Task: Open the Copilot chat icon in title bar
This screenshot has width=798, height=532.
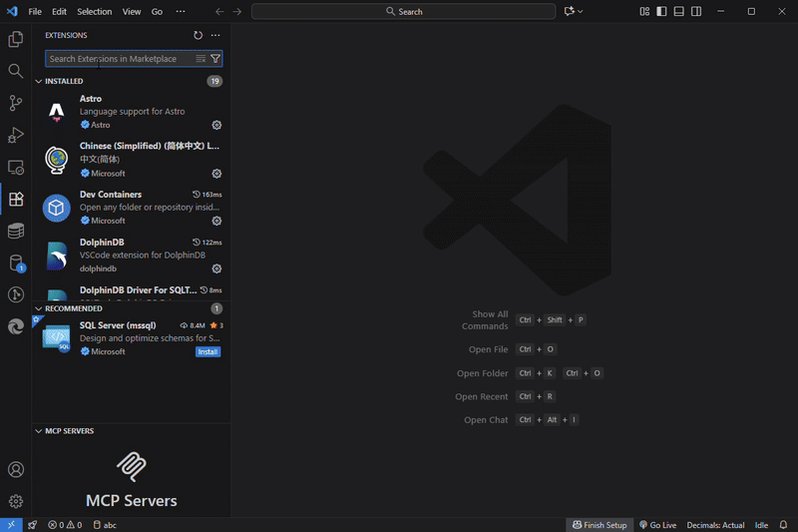Action: coord(569,11)
